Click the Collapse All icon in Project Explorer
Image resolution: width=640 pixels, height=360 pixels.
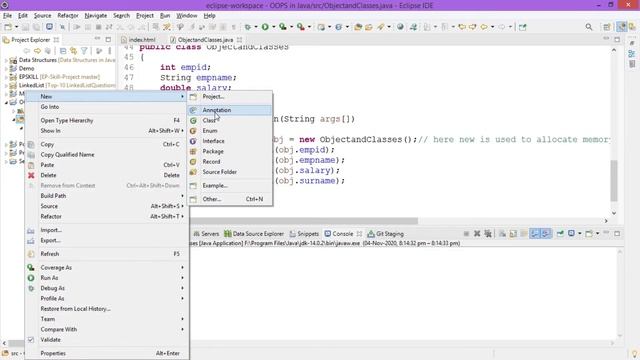click(63, 51)
